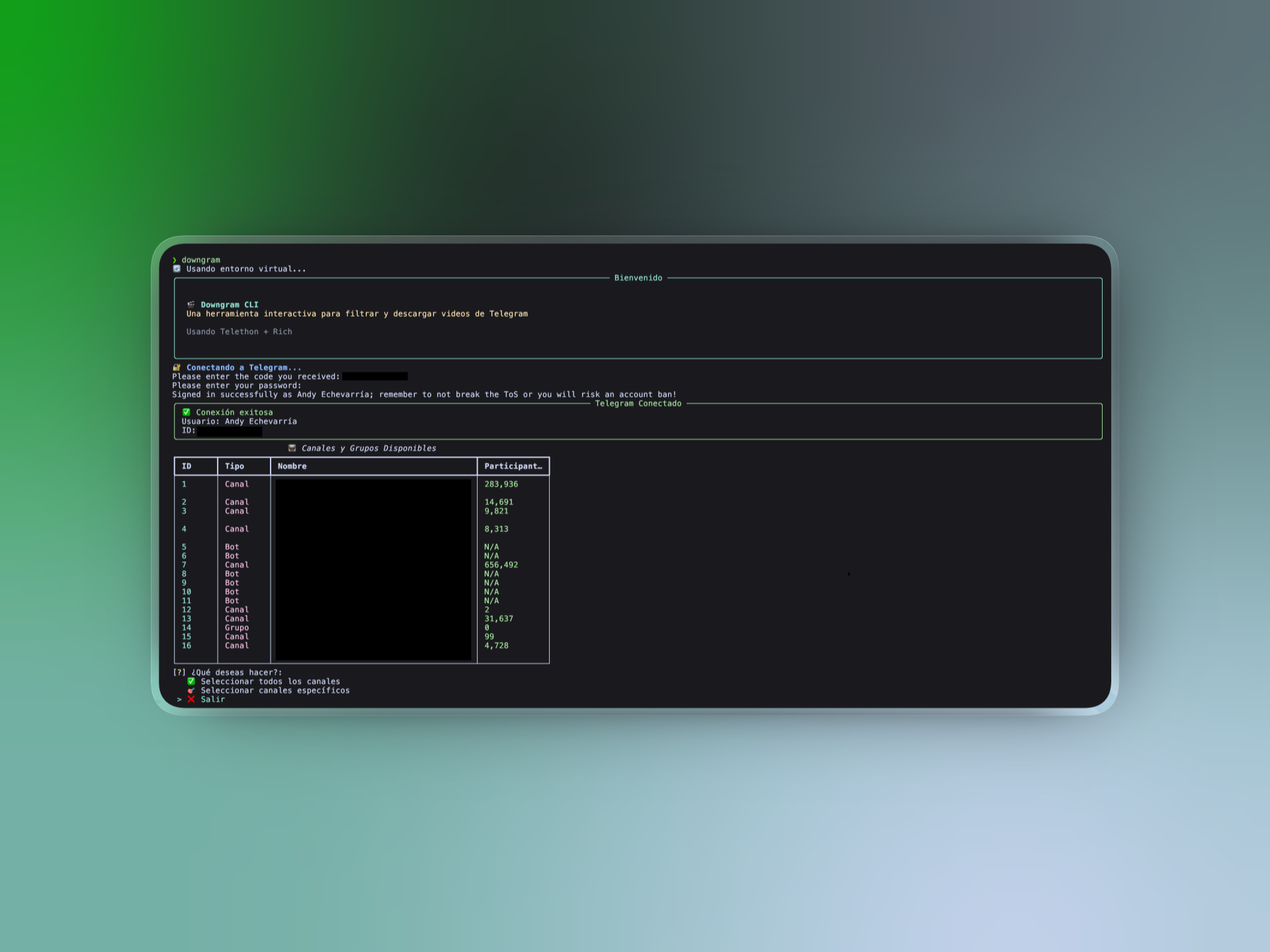Click the 'Canal' type cell in row 1
Screen dimensions: 1270x952
[x=237, y=485]
